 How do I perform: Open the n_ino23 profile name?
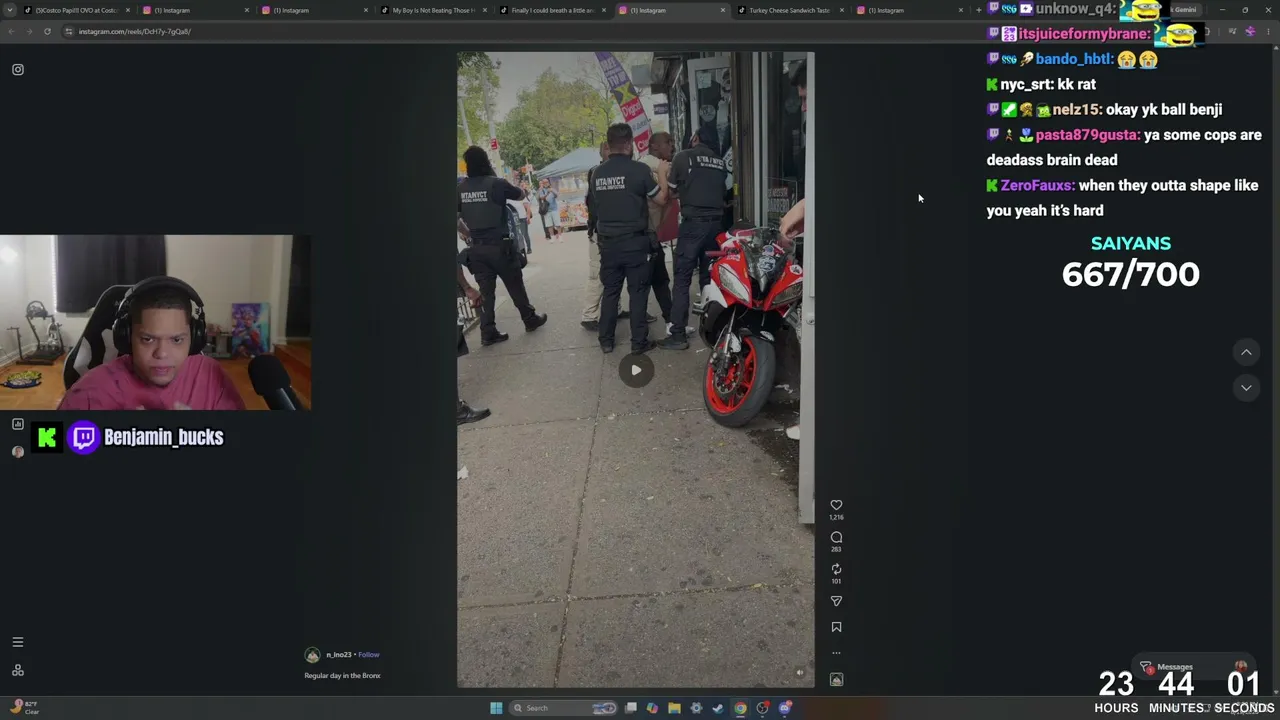(338, 655)
